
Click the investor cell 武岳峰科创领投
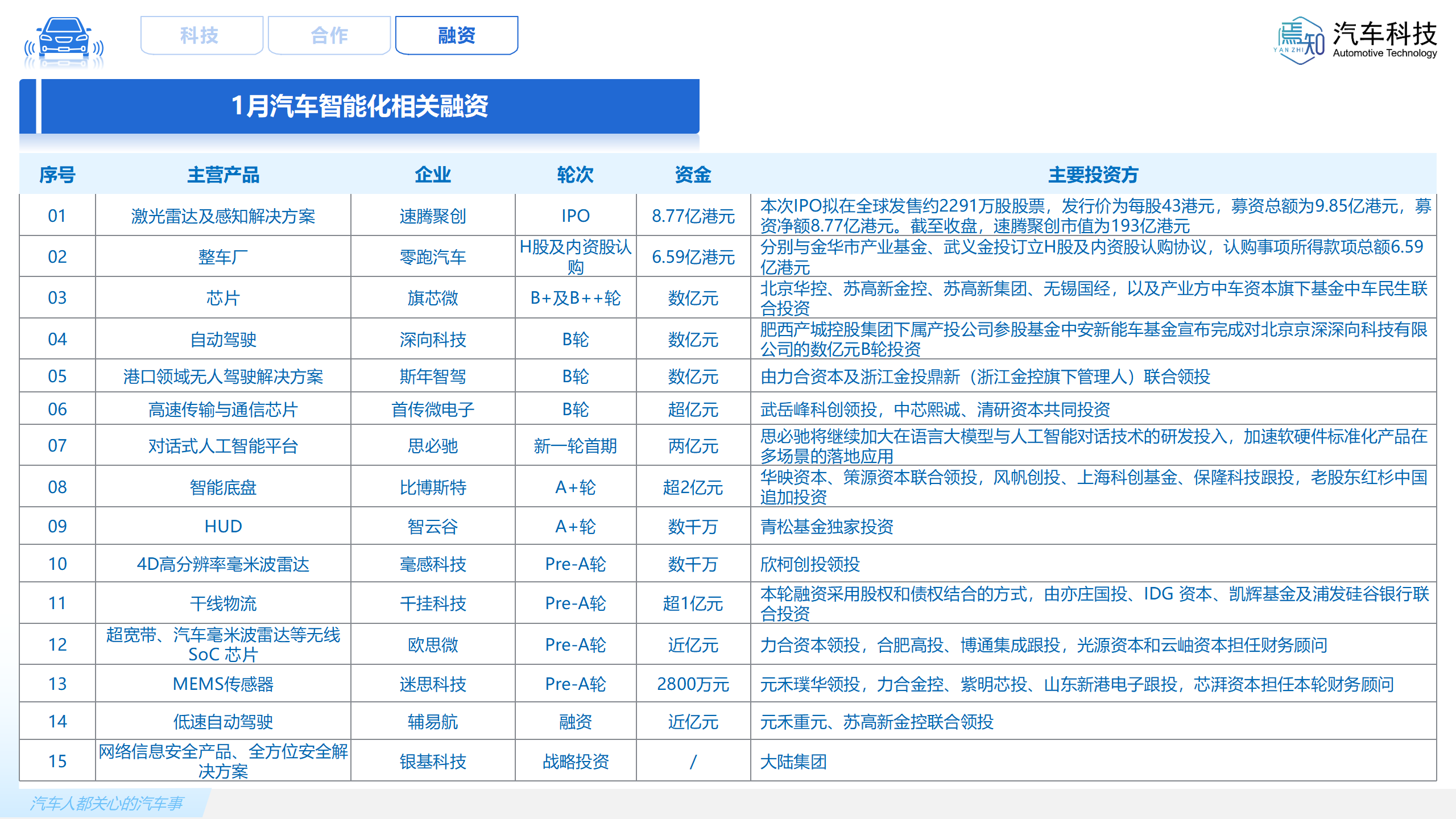[x=1093, y=409]
